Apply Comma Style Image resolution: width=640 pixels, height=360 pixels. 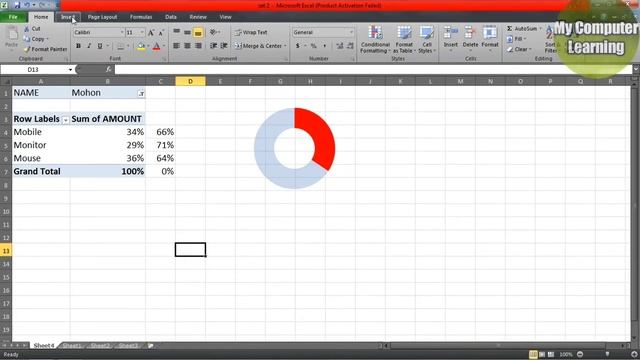[324, 46]
